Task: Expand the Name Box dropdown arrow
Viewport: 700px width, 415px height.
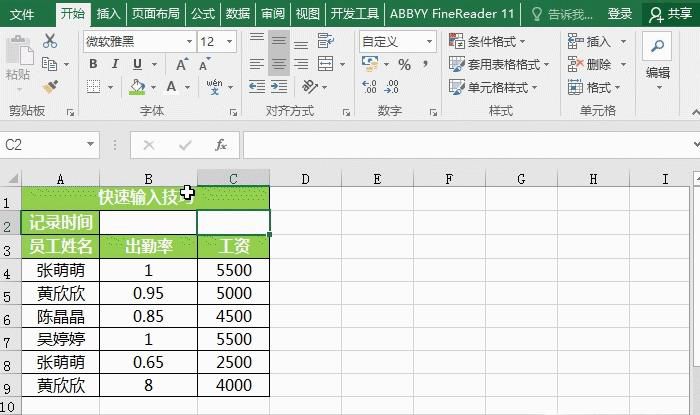Action: pos(90,144)
